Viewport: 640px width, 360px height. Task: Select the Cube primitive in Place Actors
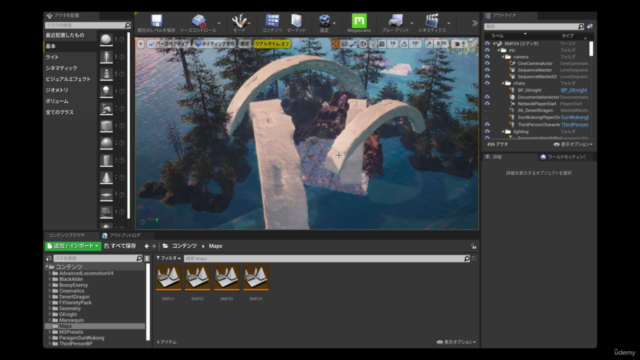tap(106, 126)
